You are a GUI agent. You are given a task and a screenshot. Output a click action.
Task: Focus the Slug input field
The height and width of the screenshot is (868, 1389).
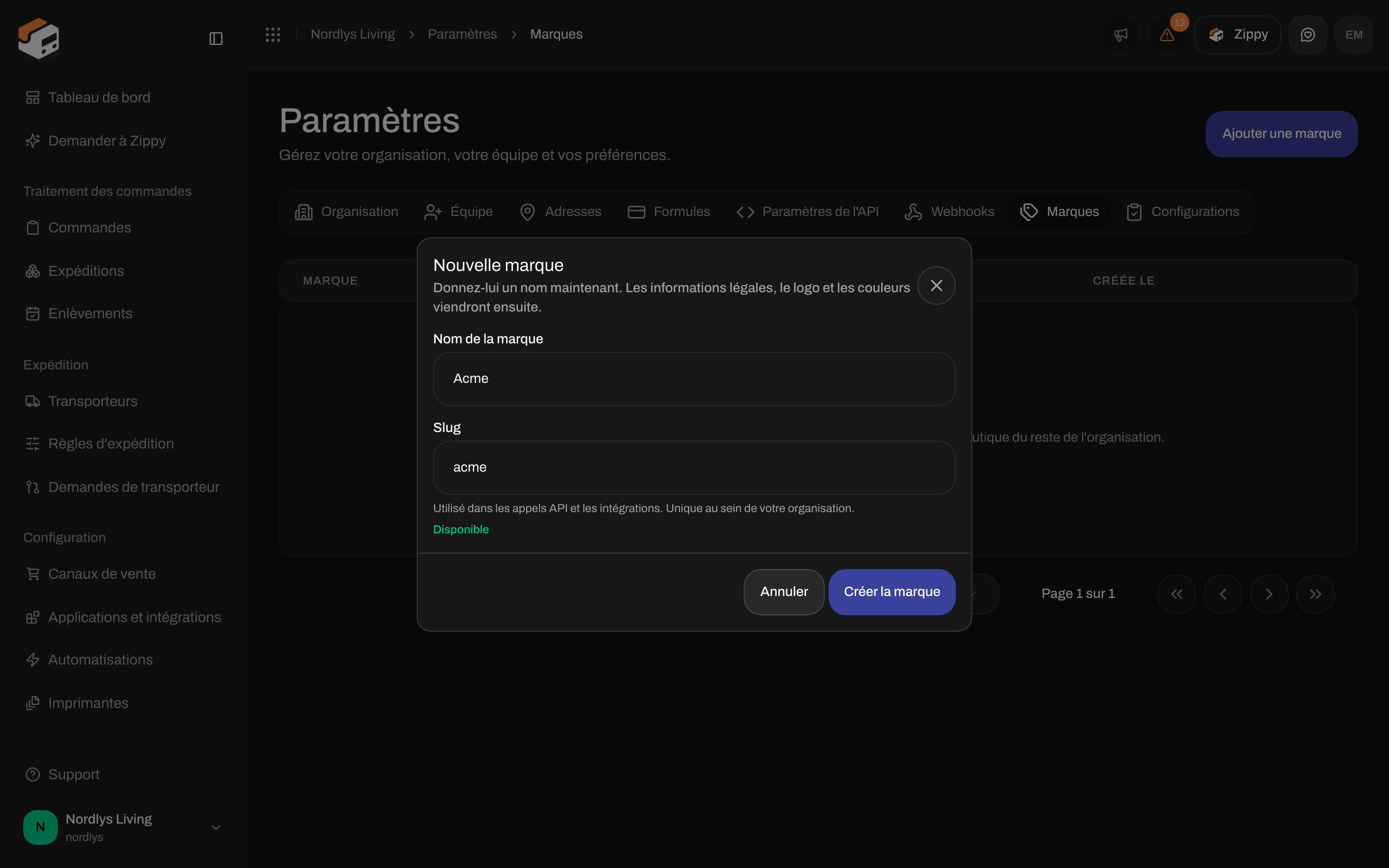(x=694, y=467)
